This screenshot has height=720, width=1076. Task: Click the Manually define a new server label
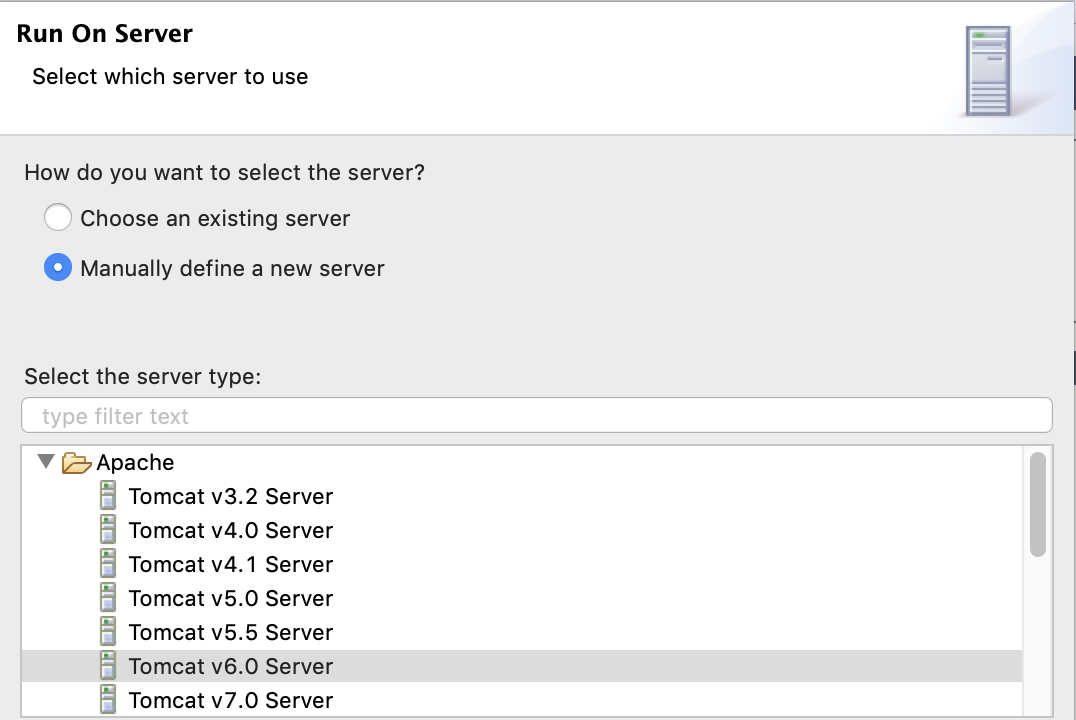click(232, 268)
